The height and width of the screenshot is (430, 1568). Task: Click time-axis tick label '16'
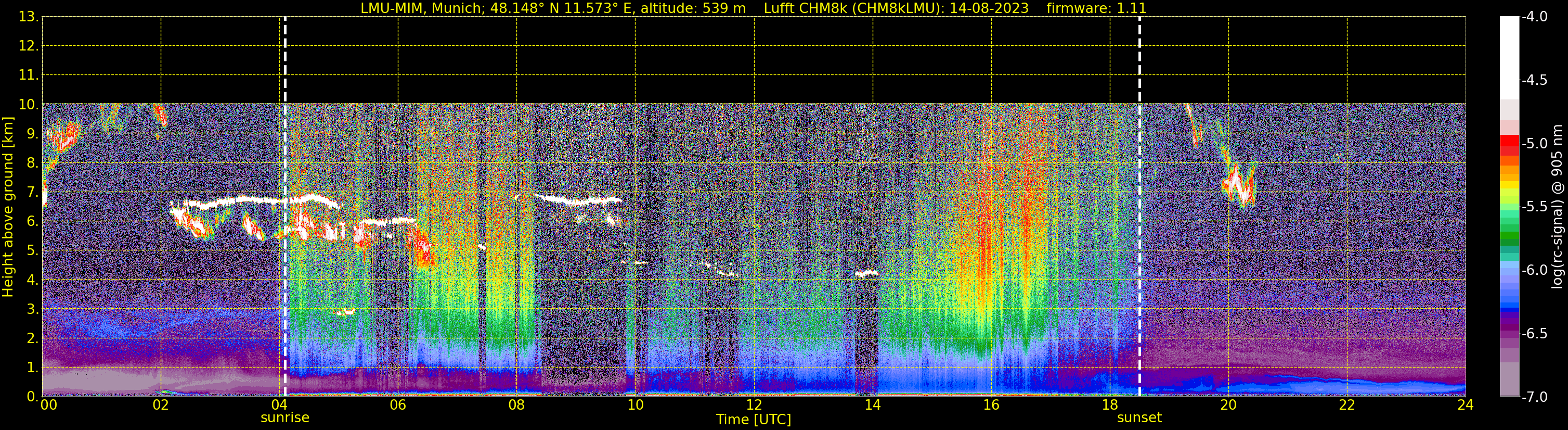click(x=992, y=405)
